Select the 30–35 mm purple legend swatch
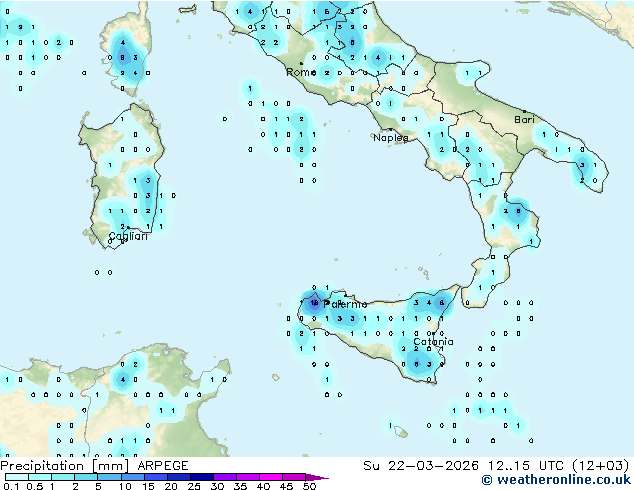The image size is (634, 490). coord(225,477)
